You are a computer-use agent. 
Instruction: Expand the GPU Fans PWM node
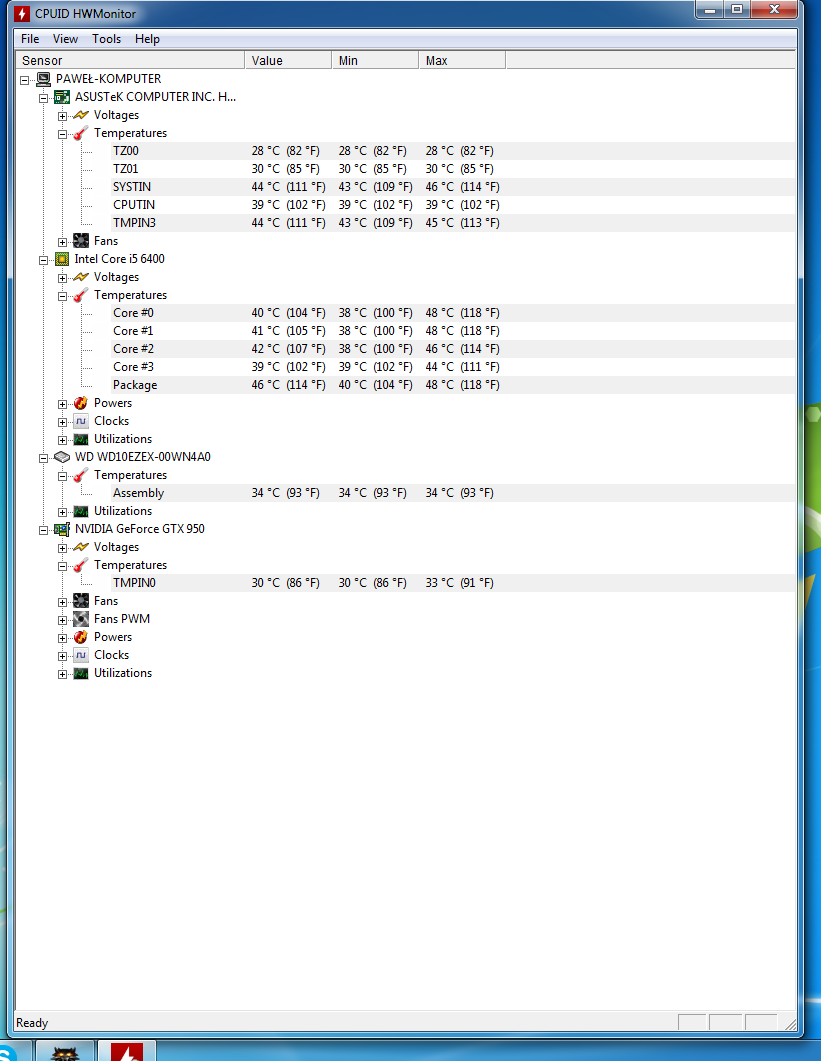62,620
